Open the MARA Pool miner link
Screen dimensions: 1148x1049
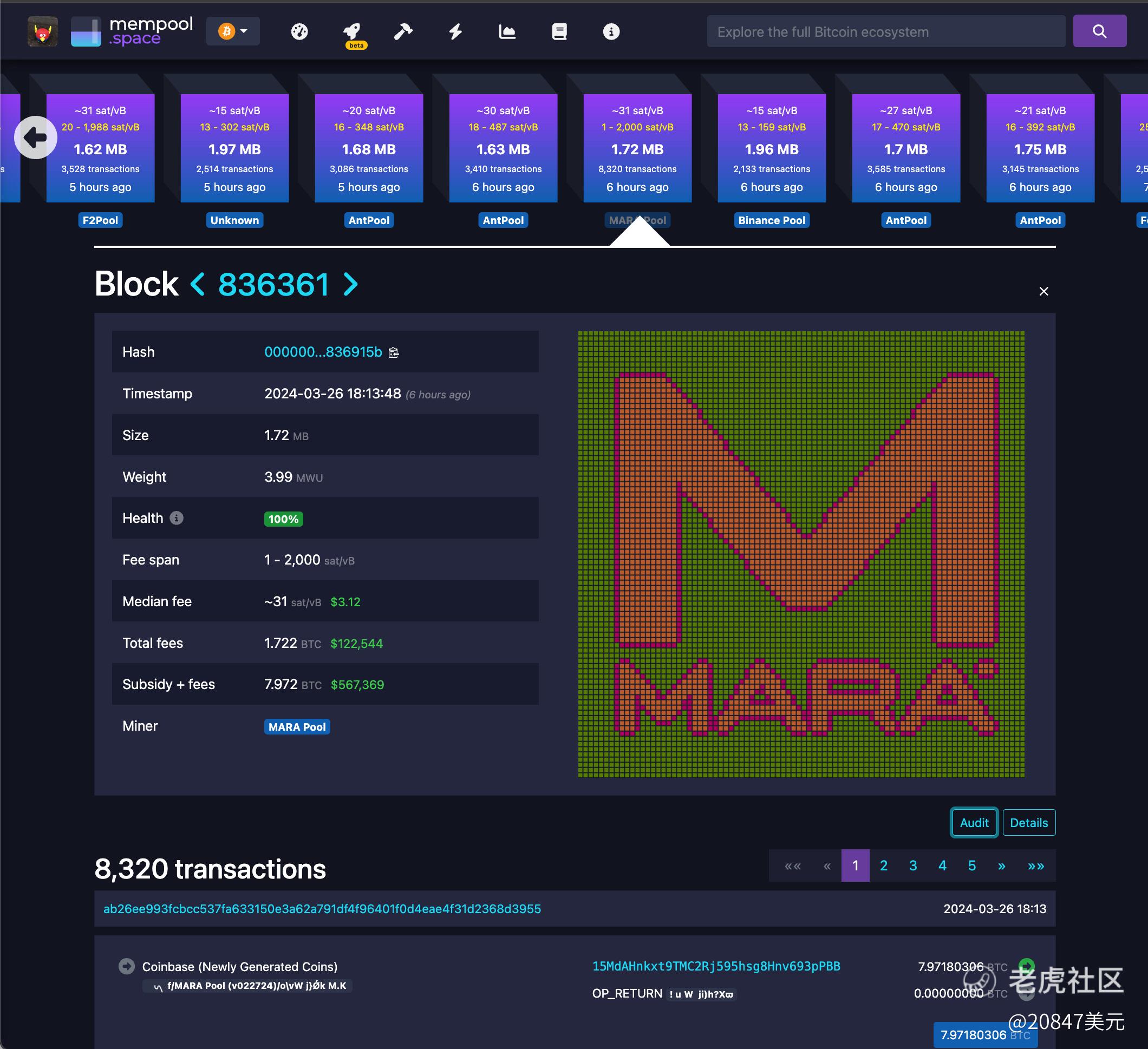tap(297, 727)
